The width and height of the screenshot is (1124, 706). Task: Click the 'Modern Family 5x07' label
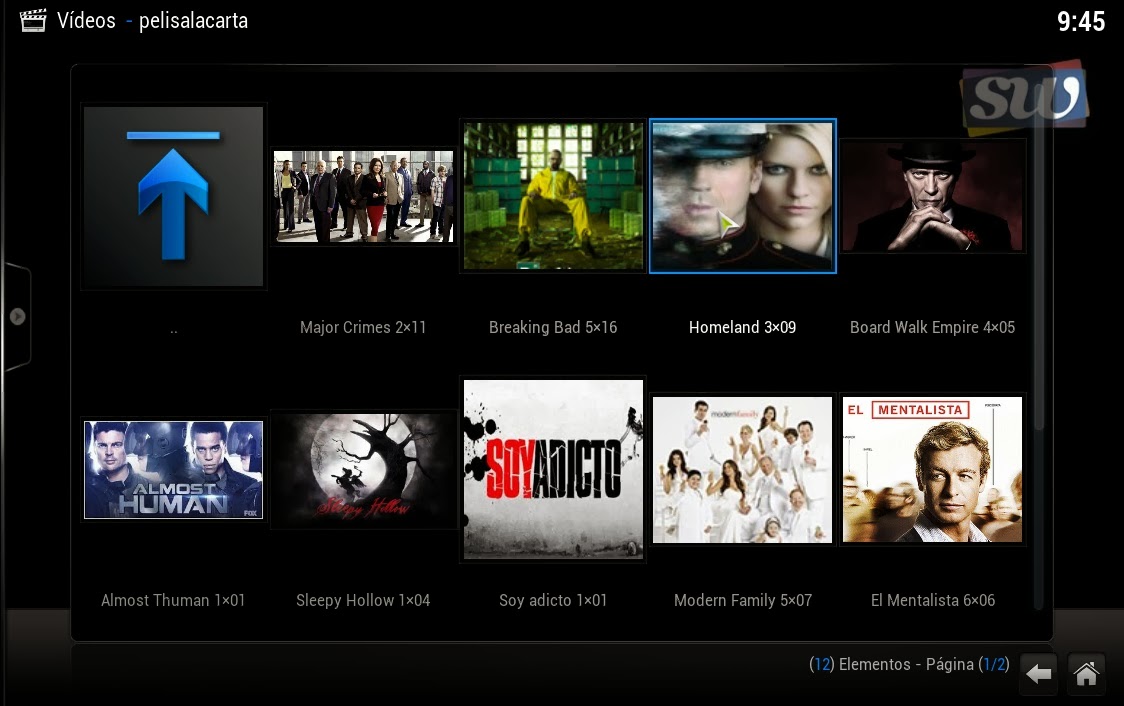[x=743, y=601]
